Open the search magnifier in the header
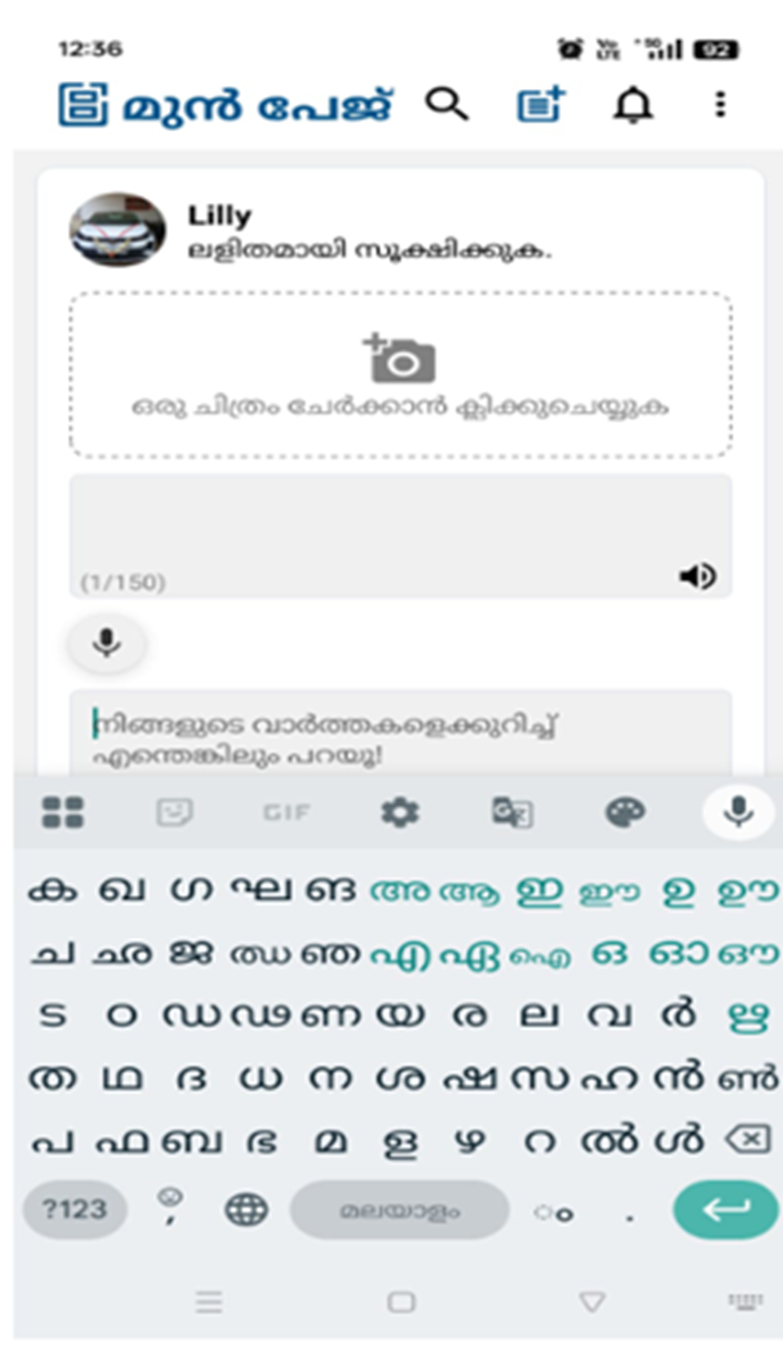This screenshot has width=783, height=1345. [x=446, y=104]
